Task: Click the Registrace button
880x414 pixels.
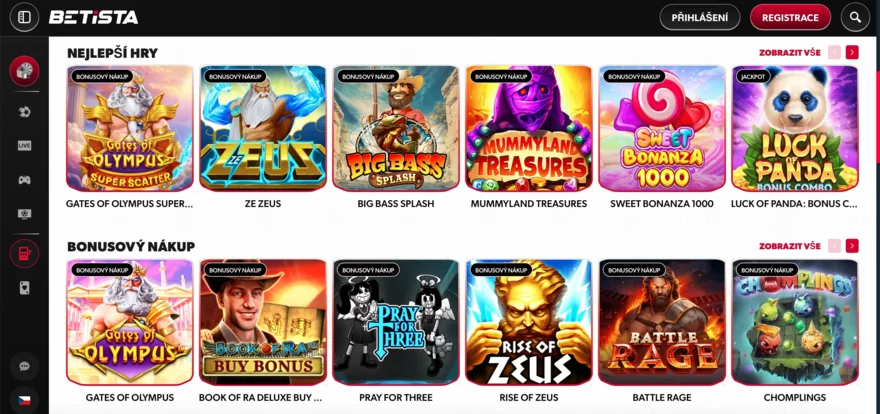Action: [790, 17]
